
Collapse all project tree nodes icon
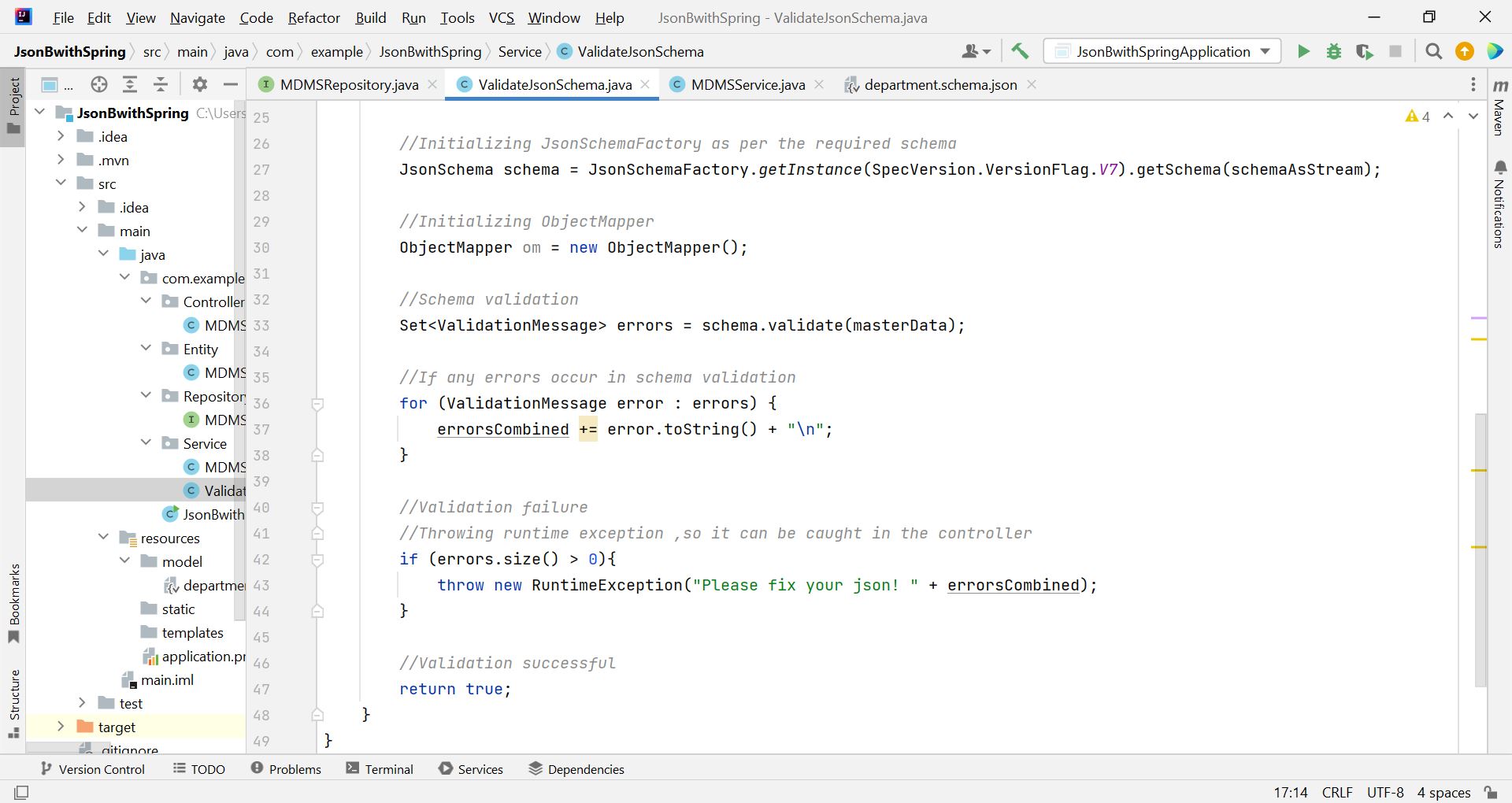click(161, 85)
